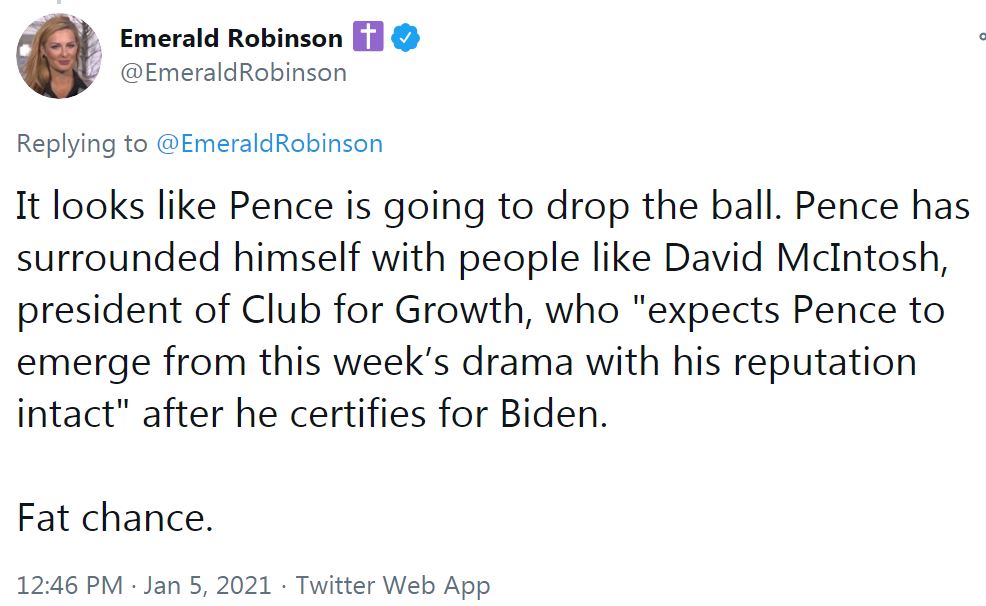Open the Emerald Robinson display name link
986x606 pixels.
(x=230, y=39)
